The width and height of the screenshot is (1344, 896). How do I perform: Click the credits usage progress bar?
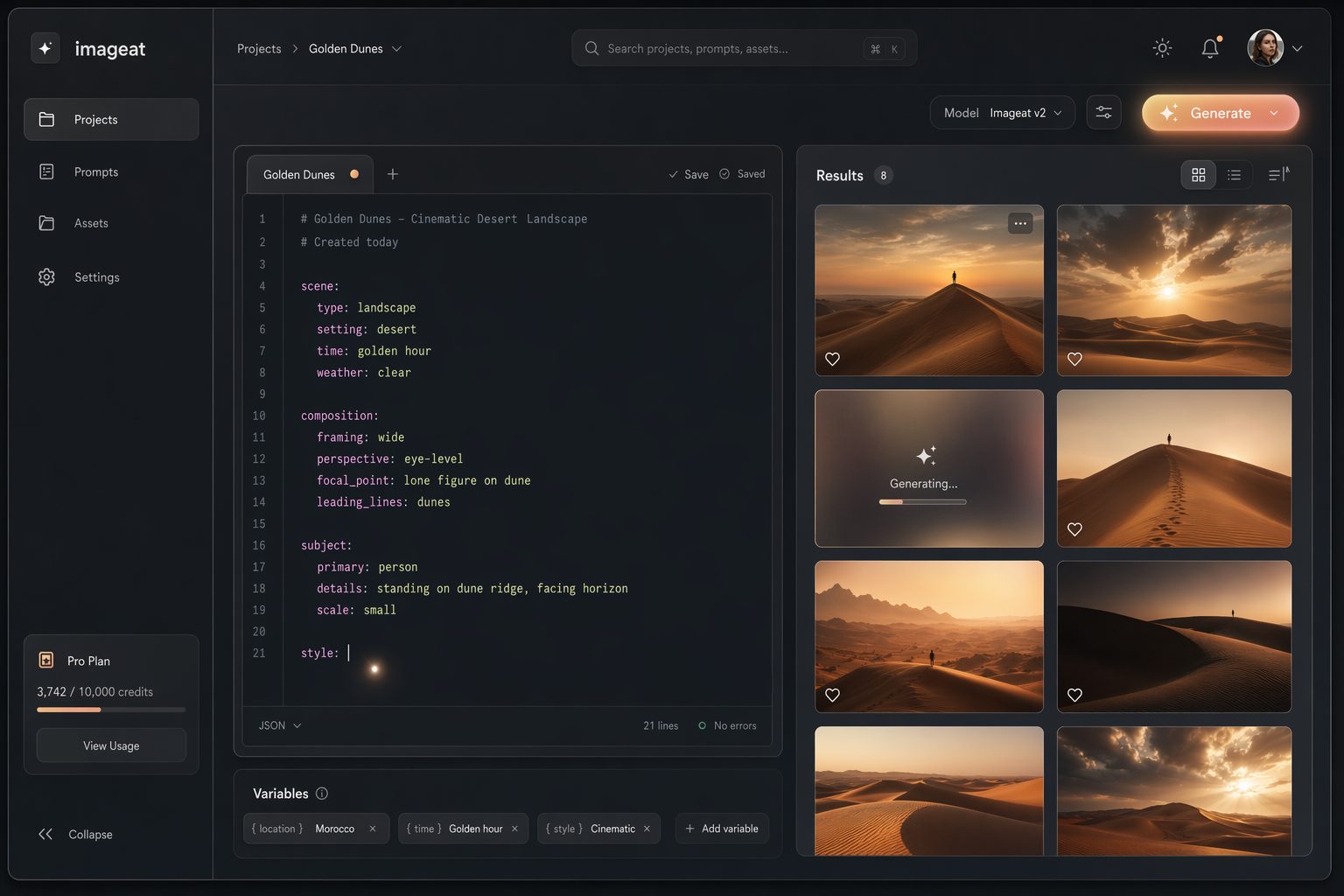pyautogui.click(x=111, y=710)
